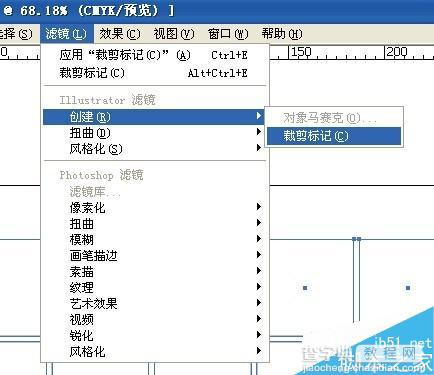Open the 艺术效果 filter submenu
434x375 pixels.
coord(154,303)
